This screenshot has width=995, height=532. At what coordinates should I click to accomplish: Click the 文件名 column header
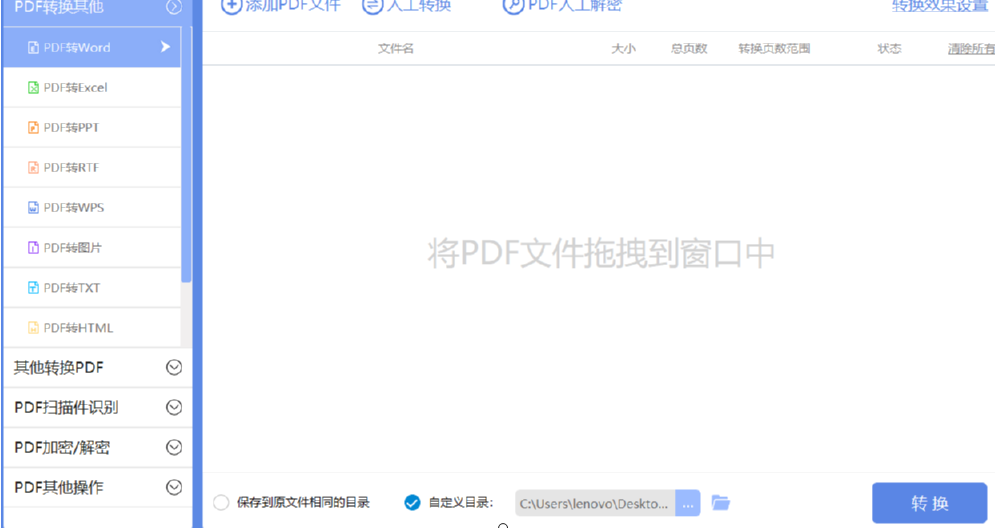pyautogui.click(x=396, y=49)
